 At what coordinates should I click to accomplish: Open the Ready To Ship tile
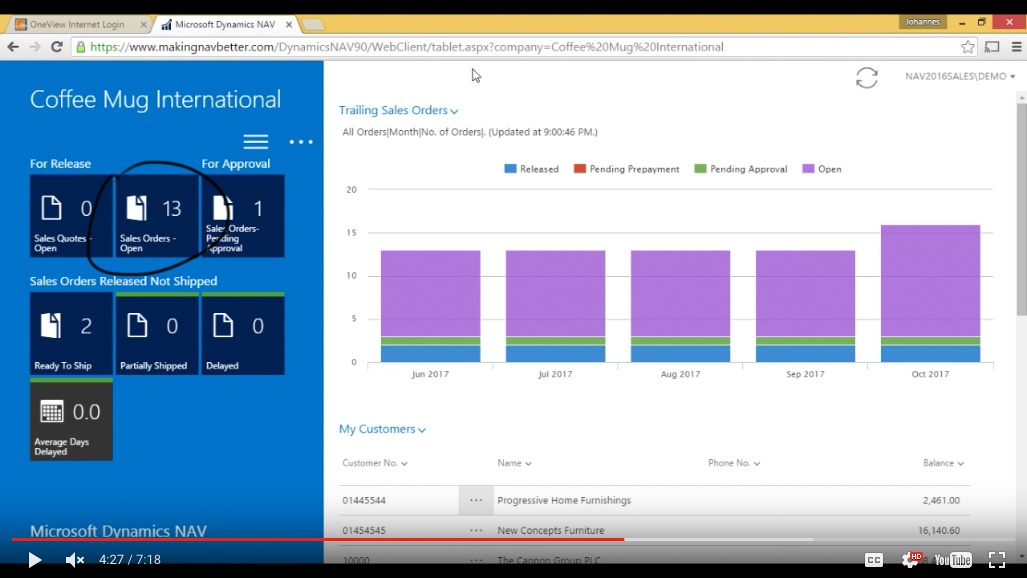tap(71, 334)
